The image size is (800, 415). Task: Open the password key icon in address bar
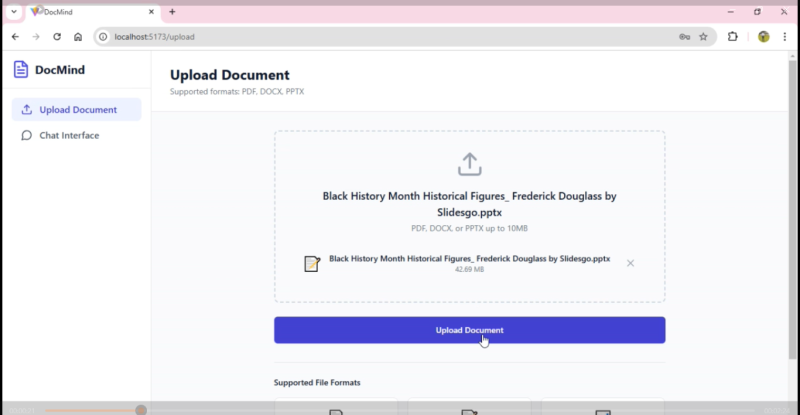pyautogui.click(x=684, y=37)
